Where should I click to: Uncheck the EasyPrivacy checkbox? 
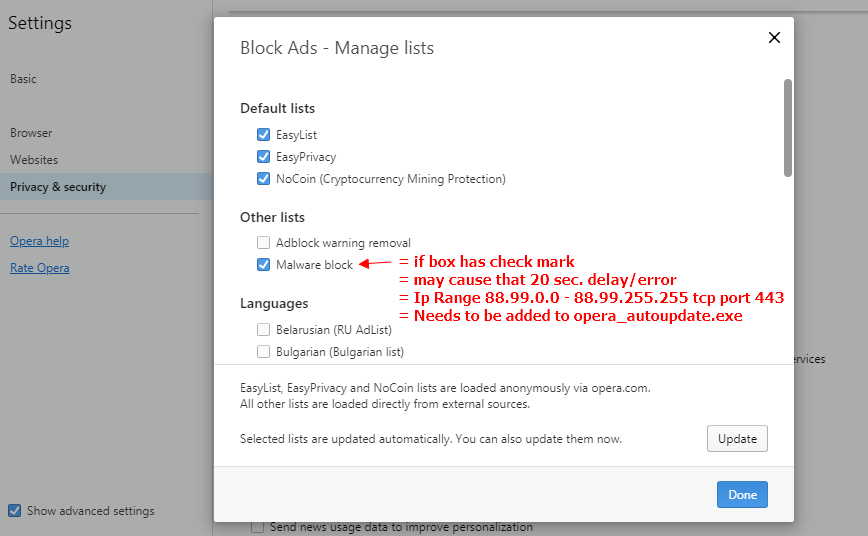coord(264,157)
